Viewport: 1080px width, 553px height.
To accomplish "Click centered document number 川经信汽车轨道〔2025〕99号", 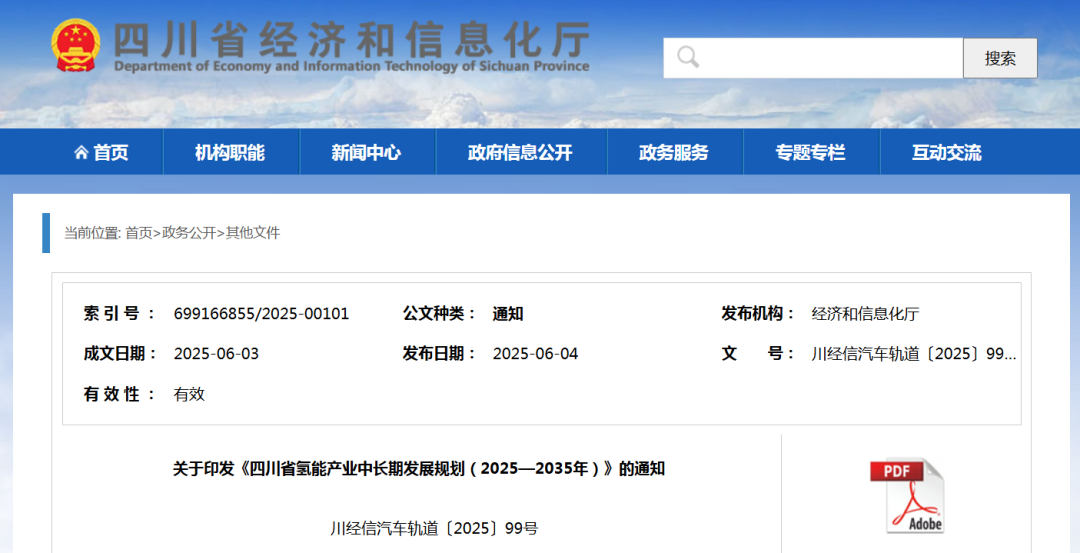I will pyautogui.click(x=434, y=528).
